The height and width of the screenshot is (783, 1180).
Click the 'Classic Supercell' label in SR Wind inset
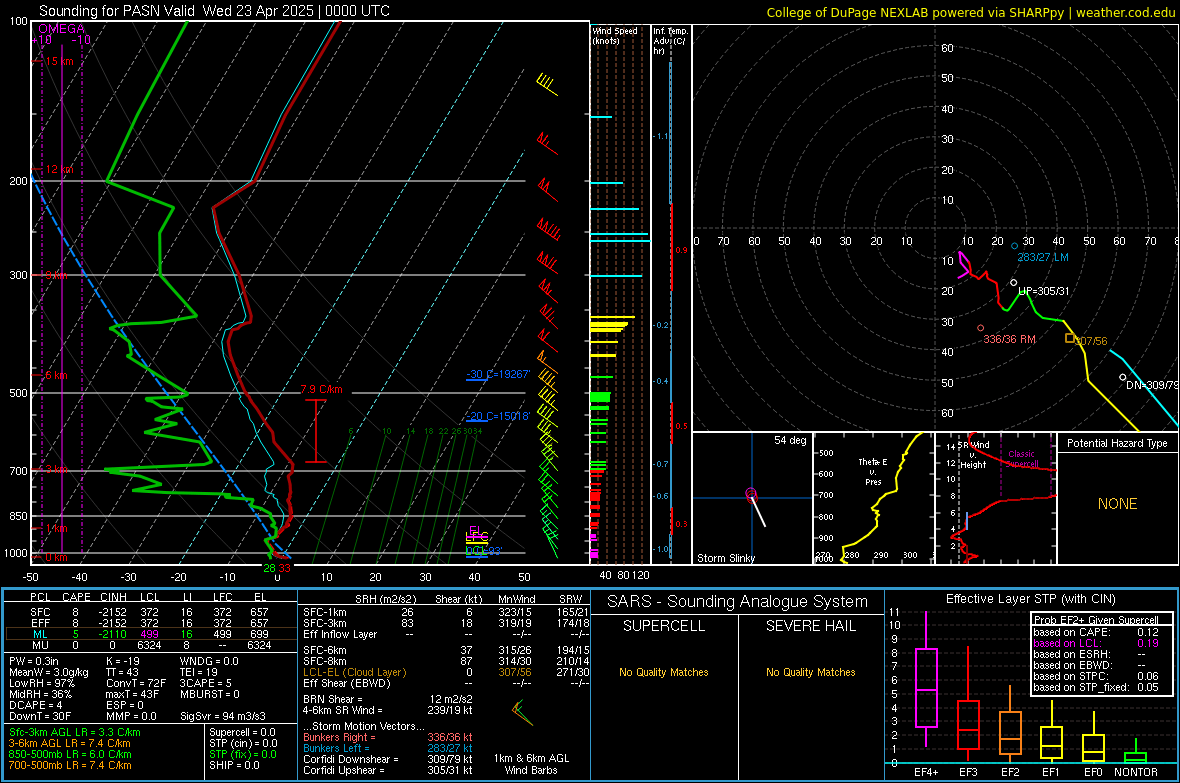(x=1023, y=459)
